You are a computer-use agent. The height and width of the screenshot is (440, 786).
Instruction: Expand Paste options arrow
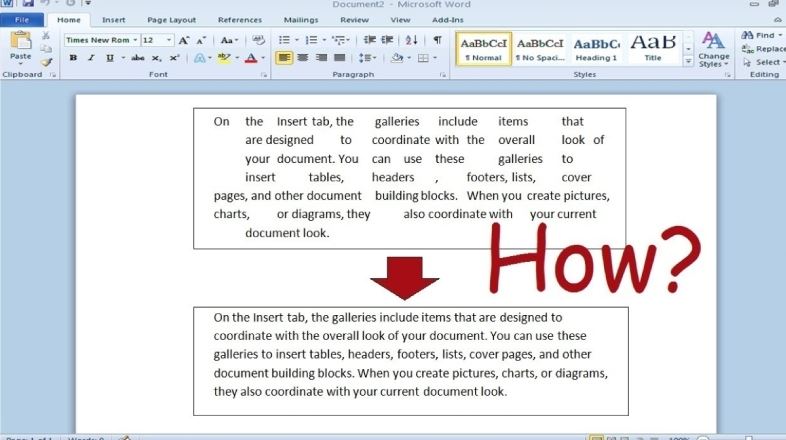[x=21, y=64]
